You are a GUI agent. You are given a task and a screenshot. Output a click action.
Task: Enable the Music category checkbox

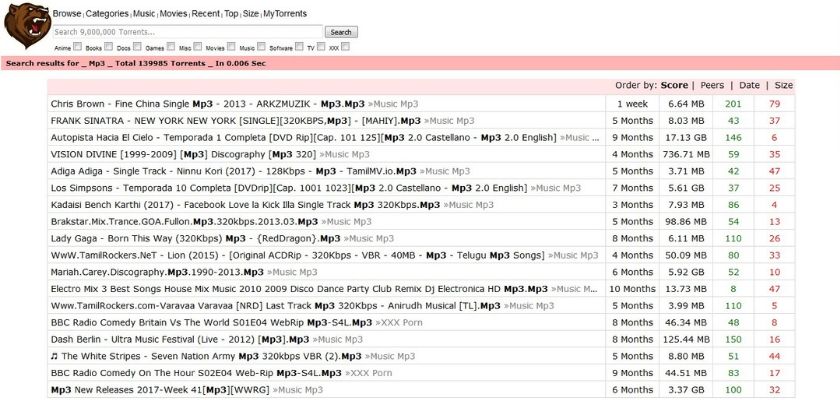pos(261,47)
